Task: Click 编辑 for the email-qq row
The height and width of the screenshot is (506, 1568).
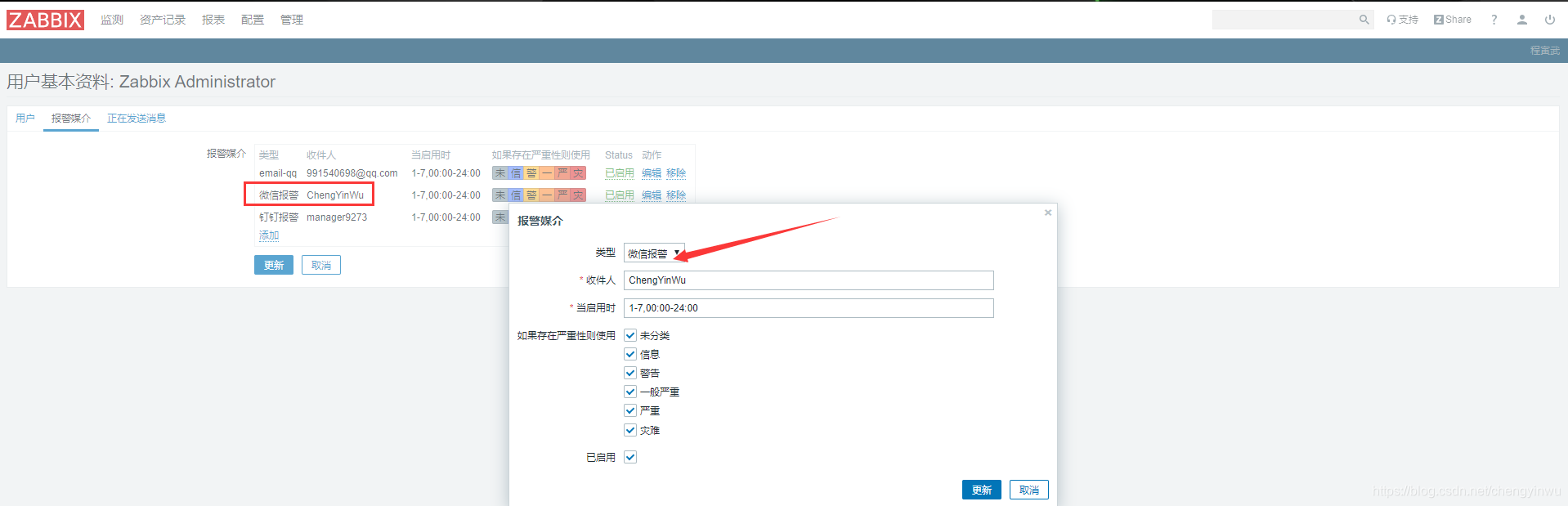Action: 652,173
